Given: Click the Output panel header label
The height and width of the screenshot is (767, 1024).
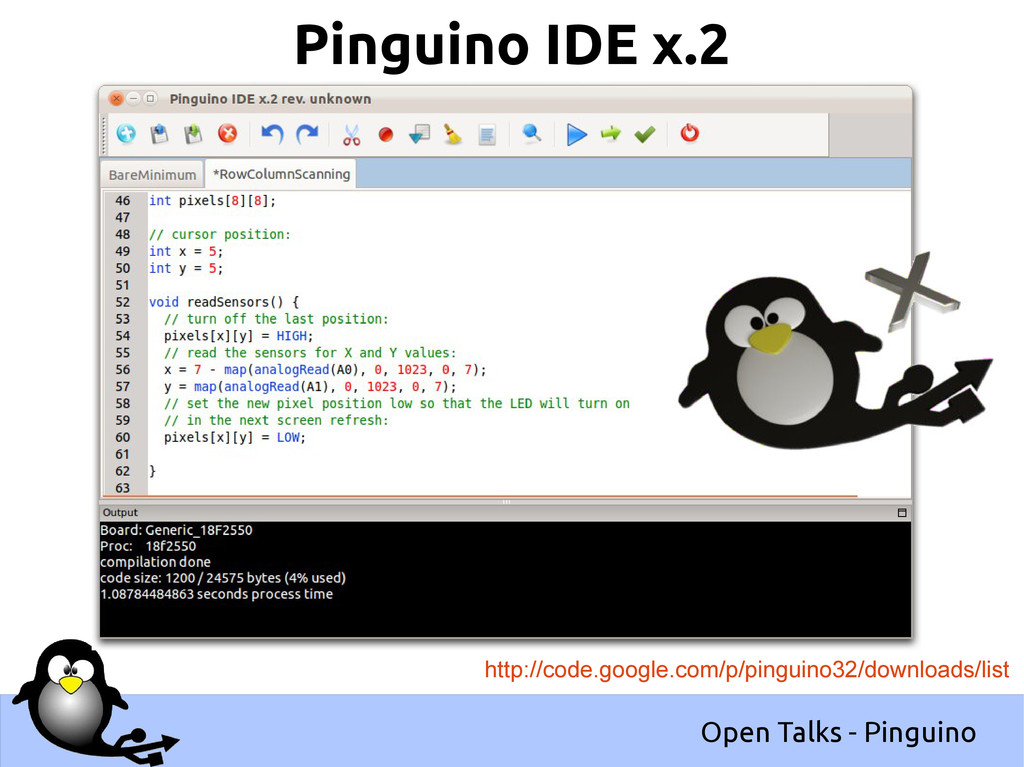Looking at the screenshot, I should [x=120, y=513].
